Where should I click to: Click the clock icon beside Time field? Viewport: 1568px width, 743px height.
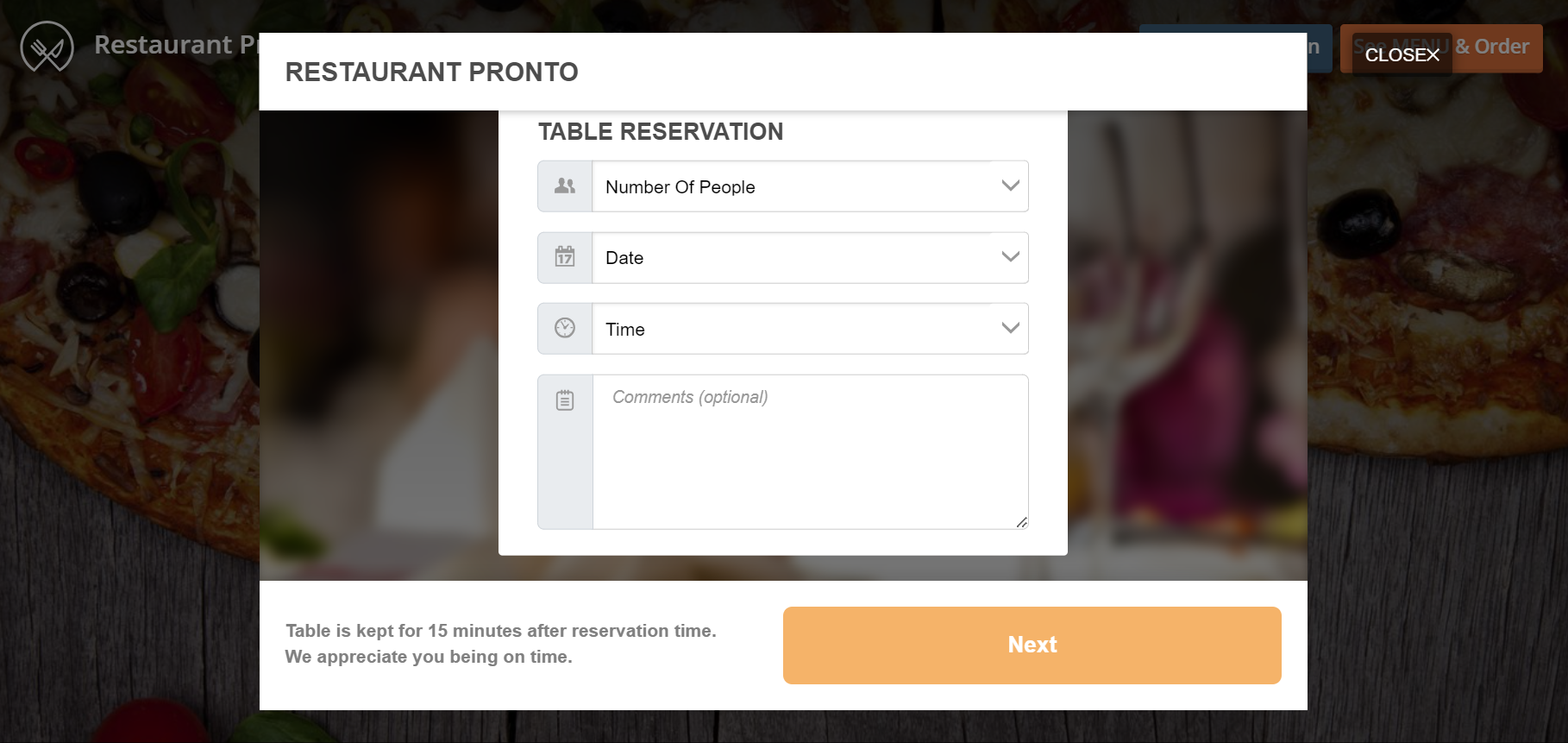(564, 328)
